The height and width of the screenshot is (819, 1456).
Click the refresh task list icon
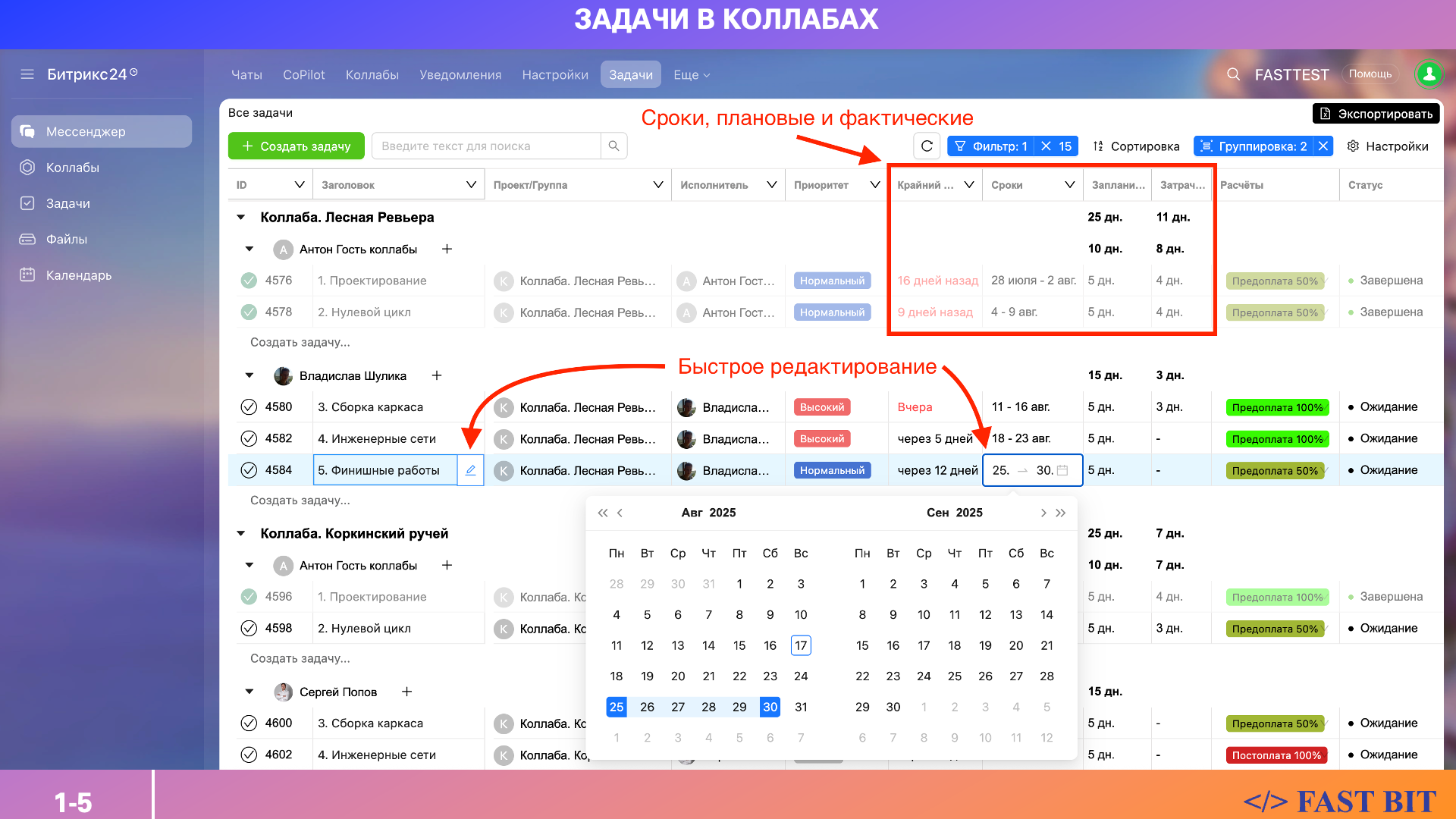click(x=927, y=146)
